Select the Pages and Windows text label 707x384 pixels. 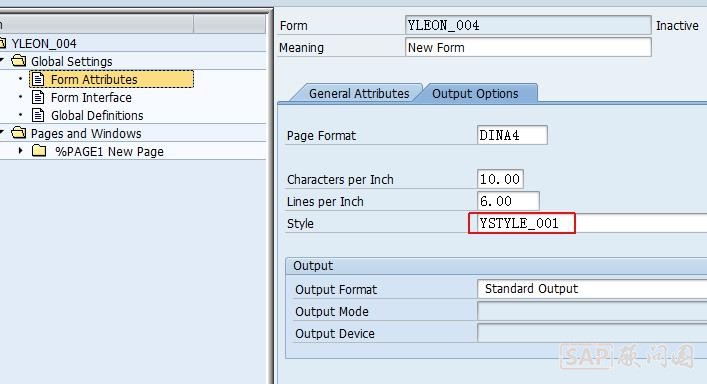click(x=86, y=133)
